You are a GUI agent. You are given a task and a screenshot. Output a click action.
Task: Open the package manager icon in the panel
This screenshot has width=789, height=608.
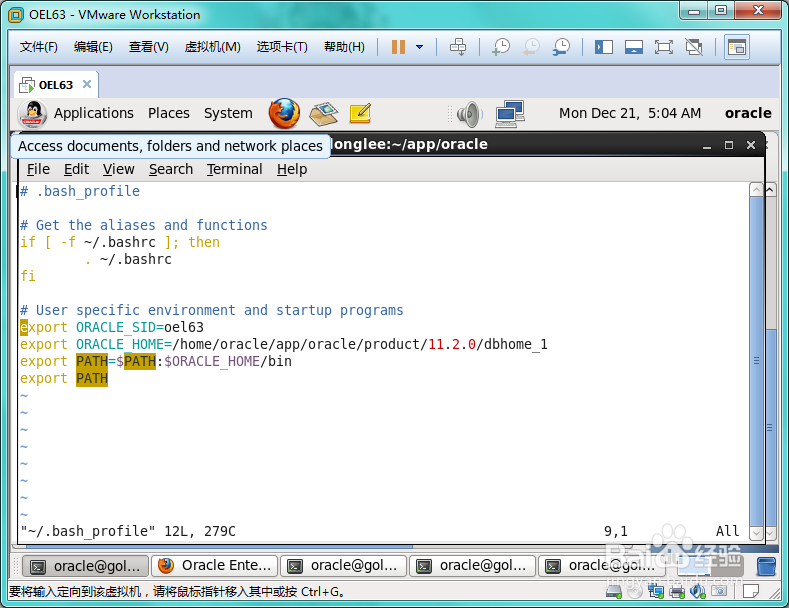pos(323,114)
